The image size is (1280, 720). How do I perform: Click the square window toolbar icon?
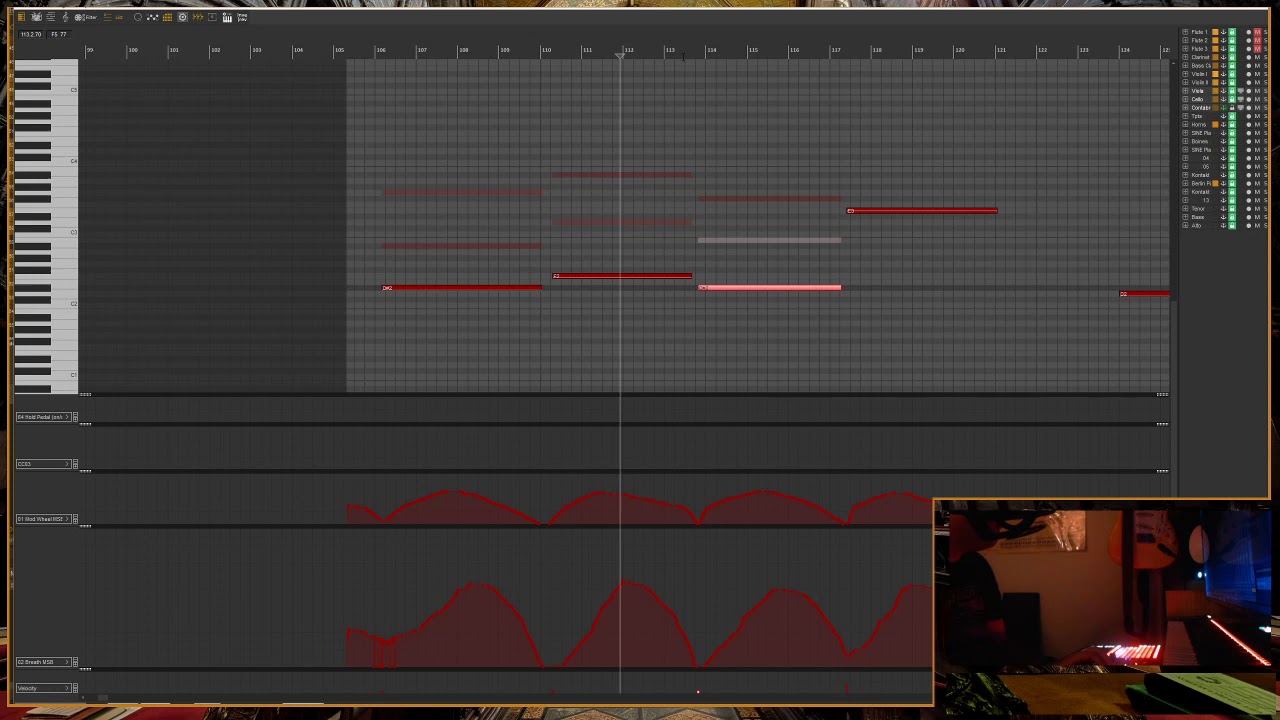click(212, 17)
